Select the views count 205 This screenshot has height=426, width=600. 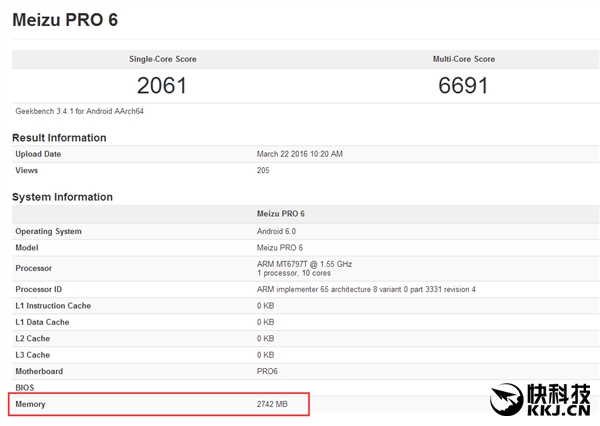(x=263, y=170)
